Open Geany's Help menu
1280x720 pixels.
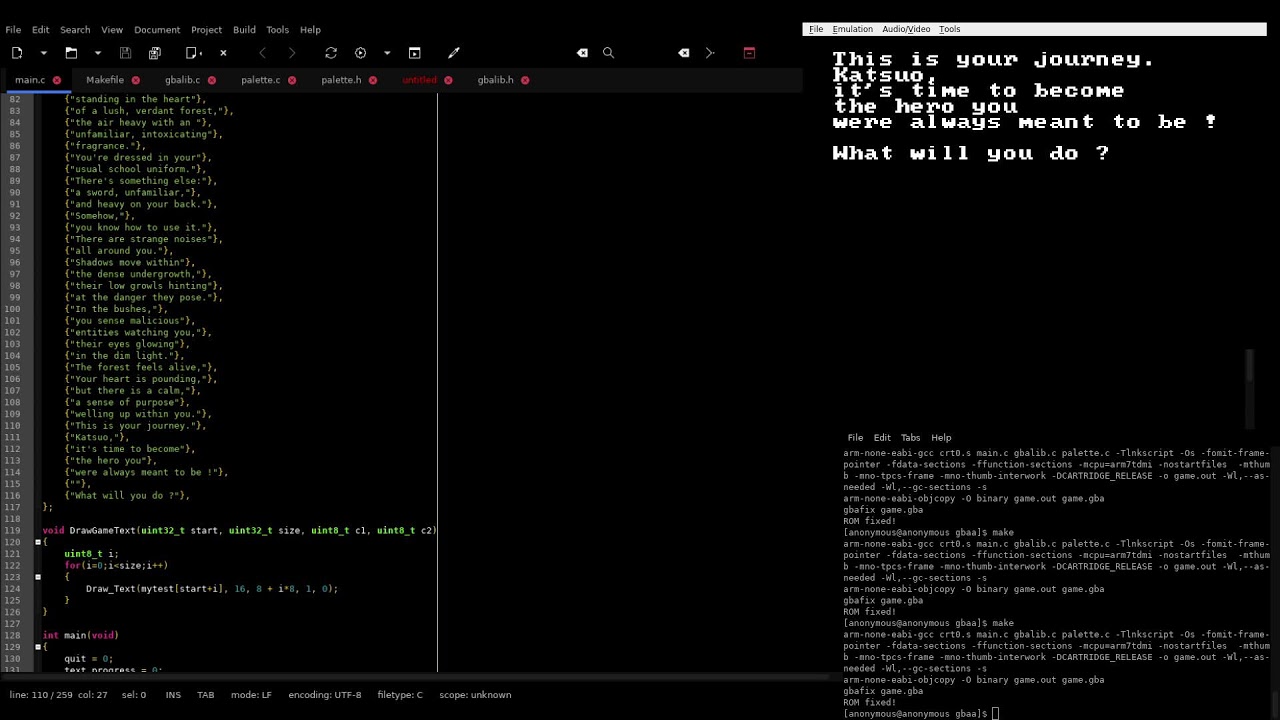point(310,30)
